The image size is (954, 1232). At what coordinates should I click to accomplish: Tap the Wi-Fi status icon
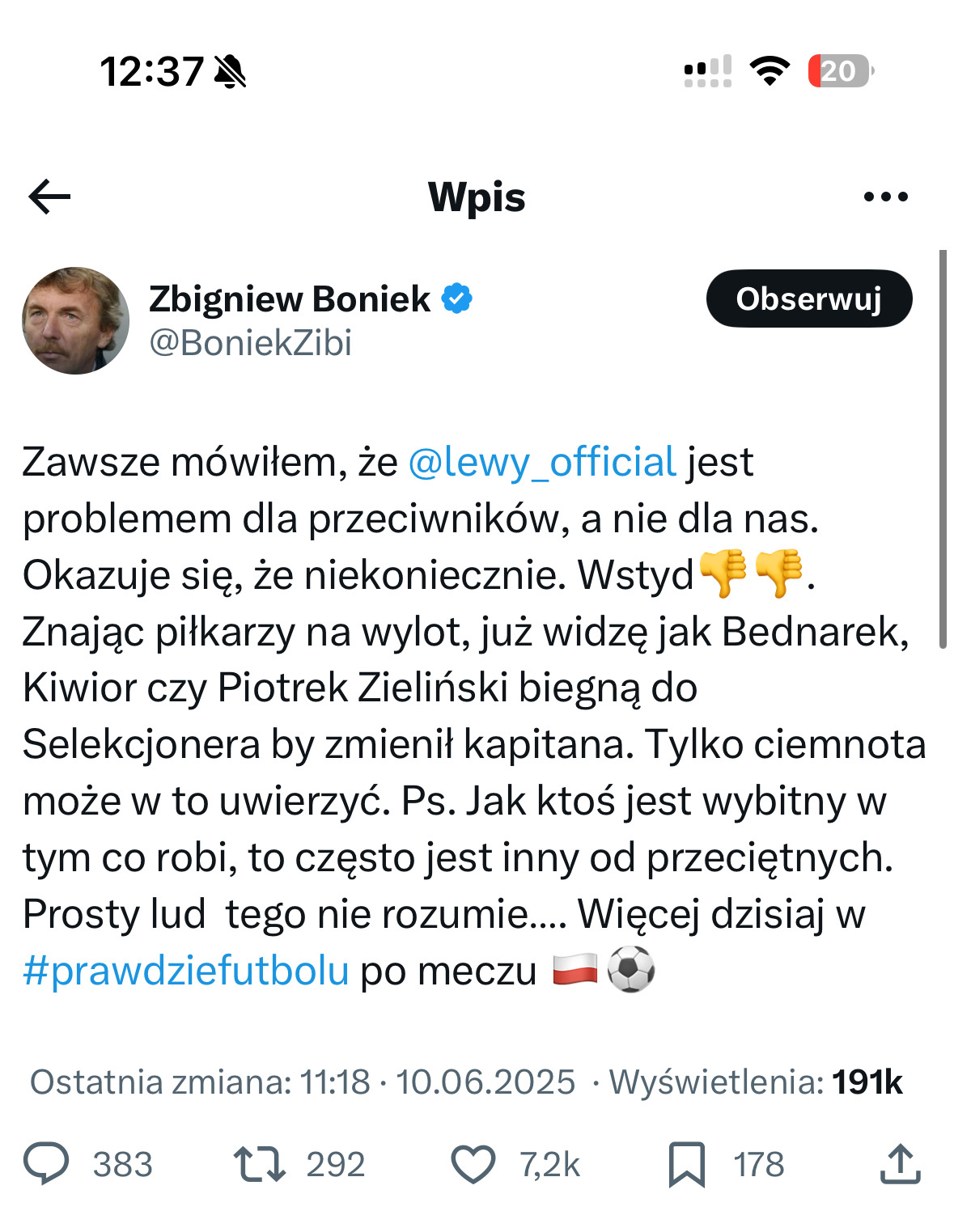tap(770, 71)
